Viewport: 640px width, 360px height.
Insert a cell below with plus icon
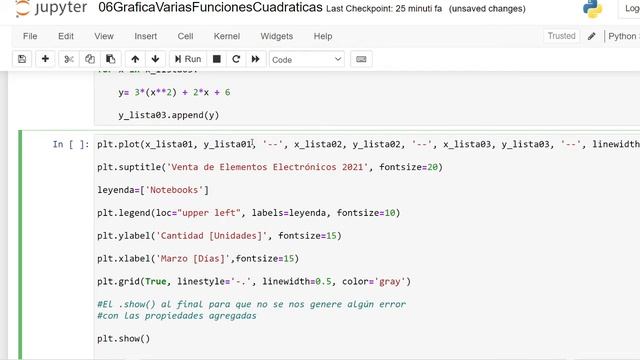[45, 59]
